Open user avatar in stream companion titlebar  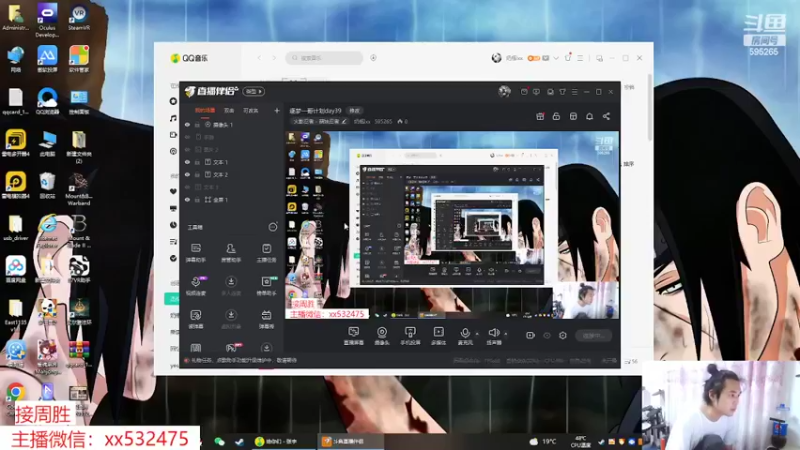tap(504, 91)
